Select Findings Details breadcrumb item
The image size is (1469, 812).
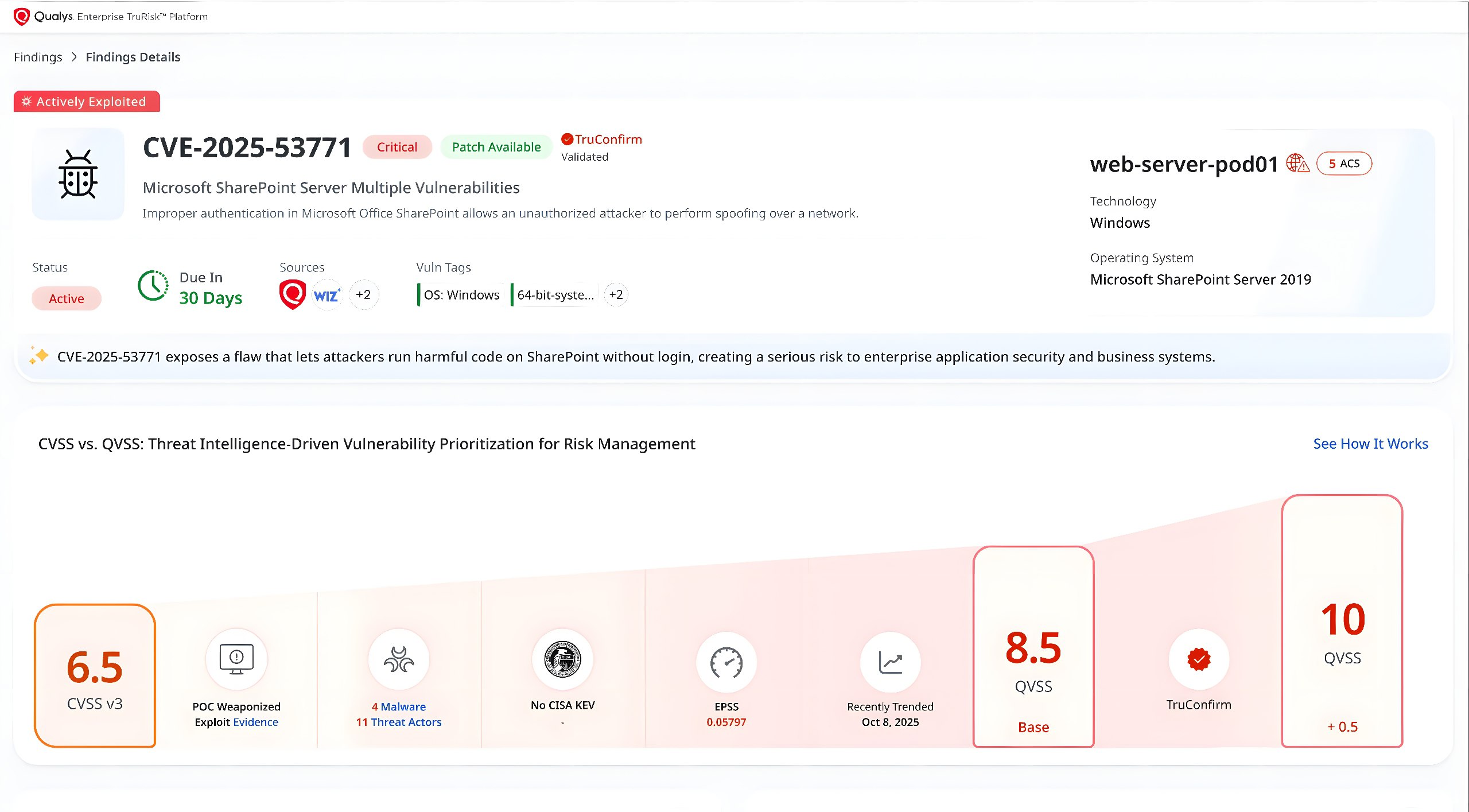(x=133, y=57)
